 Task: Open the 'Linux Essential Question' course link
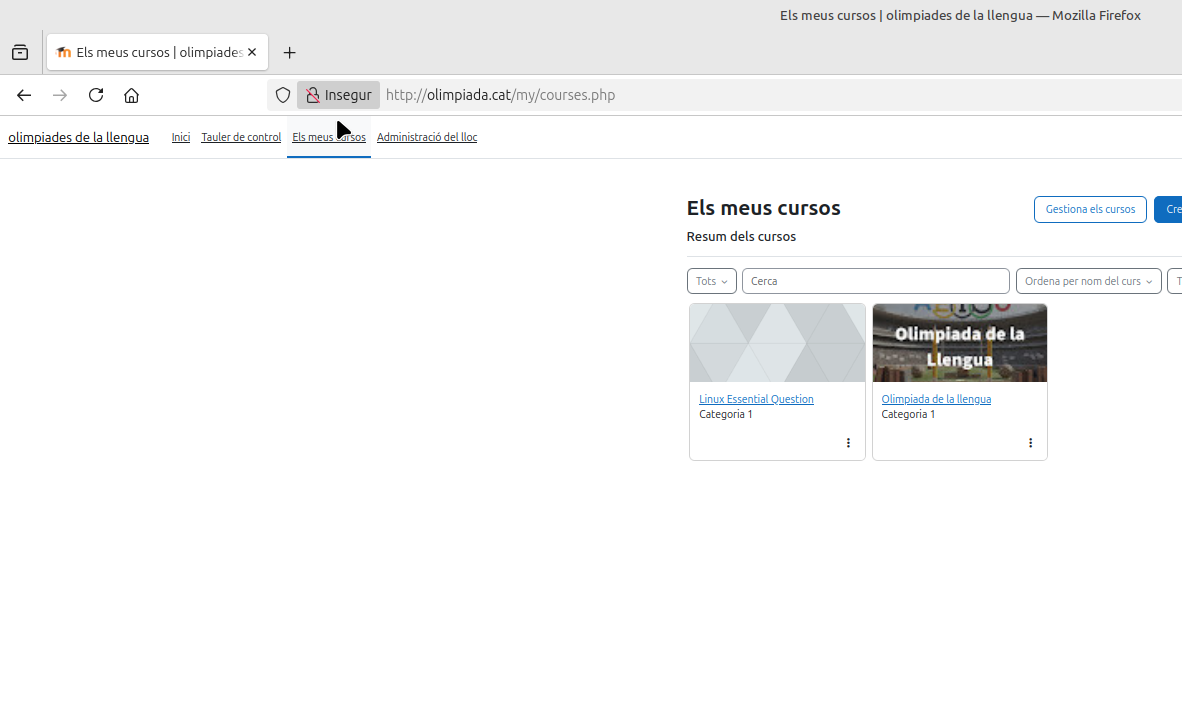[x=756, y=399]
